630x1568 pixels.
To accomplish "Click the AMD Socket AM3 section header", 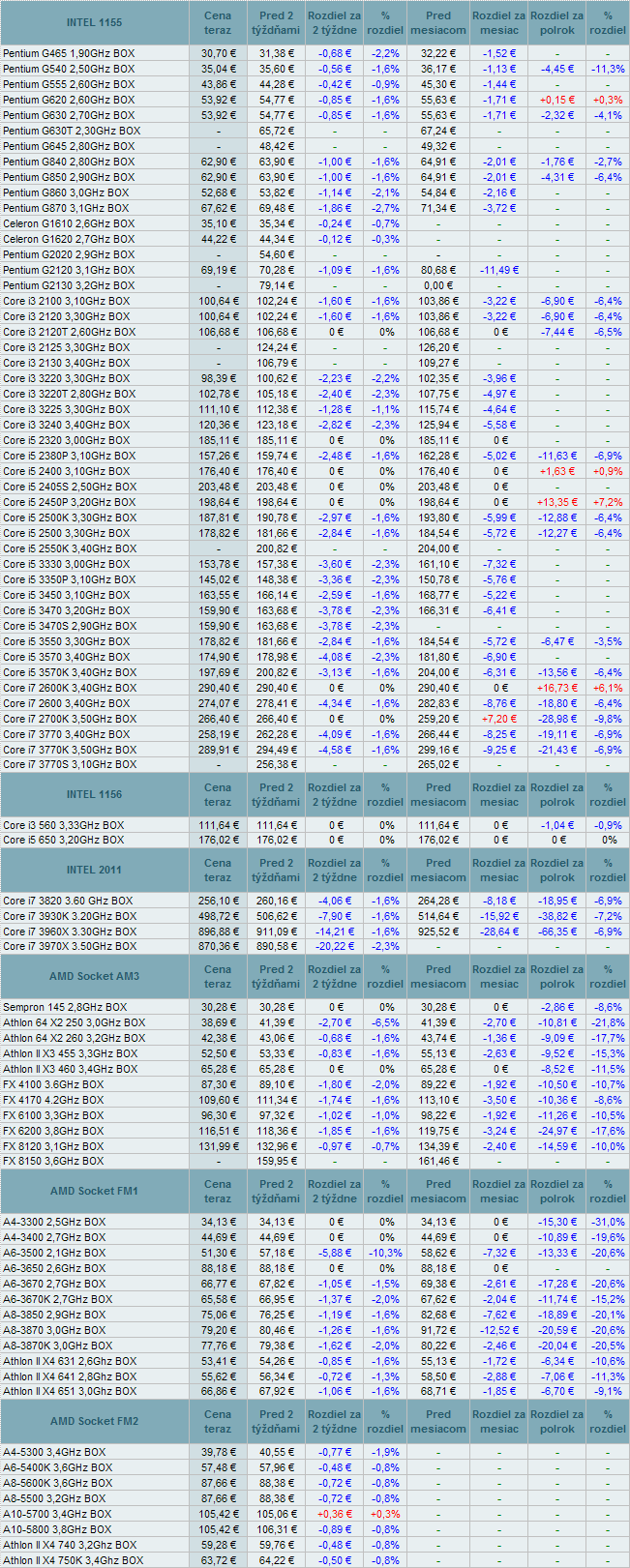I will (94, 976).
